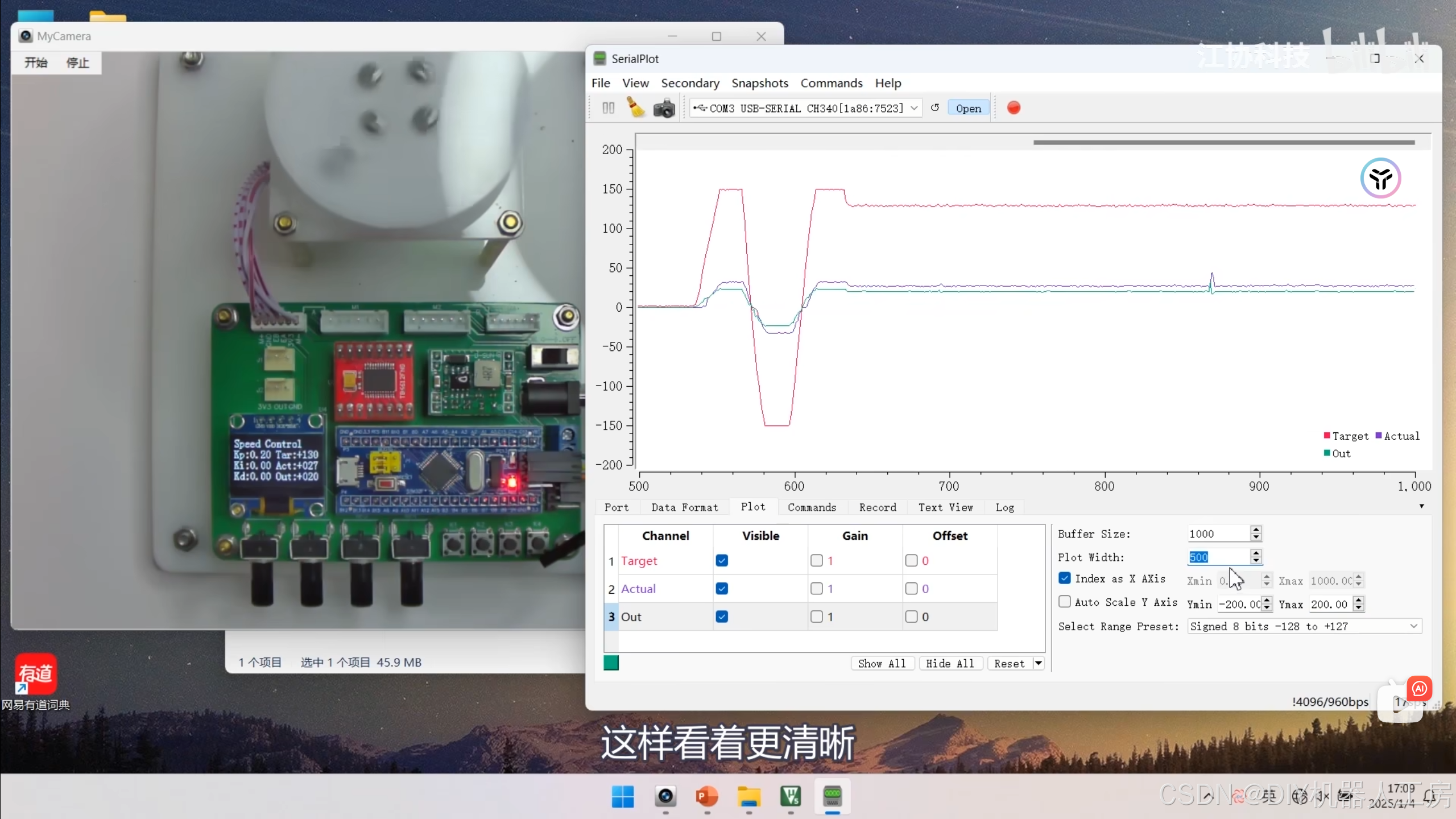This screenshot has width=1456, height=819.
Task: Click the reload ports refresh icon
Action: tap(935, 107)
